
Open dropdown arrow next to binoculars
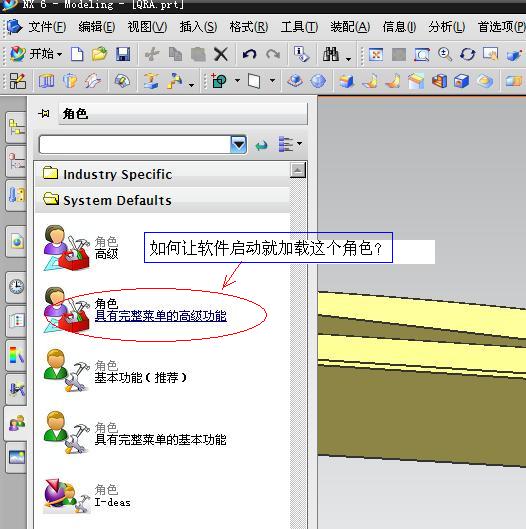pos(349,59)
